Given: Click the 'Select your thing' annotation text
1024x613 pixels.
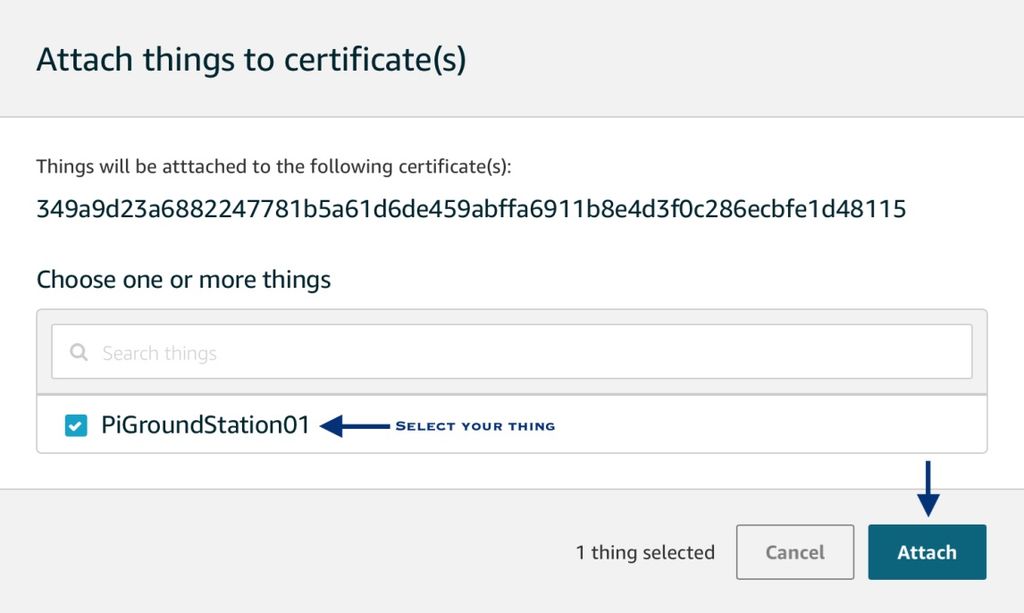Looking at the screenshot, I should pos(475,426).
